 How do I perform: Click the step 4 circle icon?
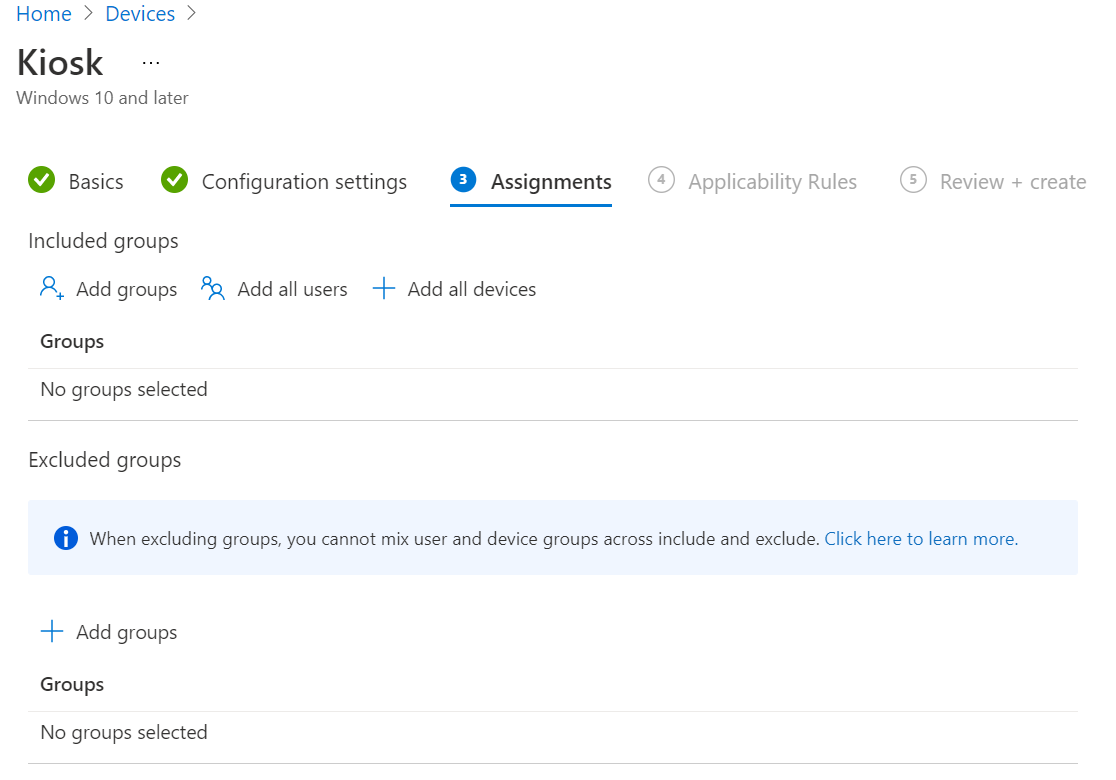click(661, 180)
